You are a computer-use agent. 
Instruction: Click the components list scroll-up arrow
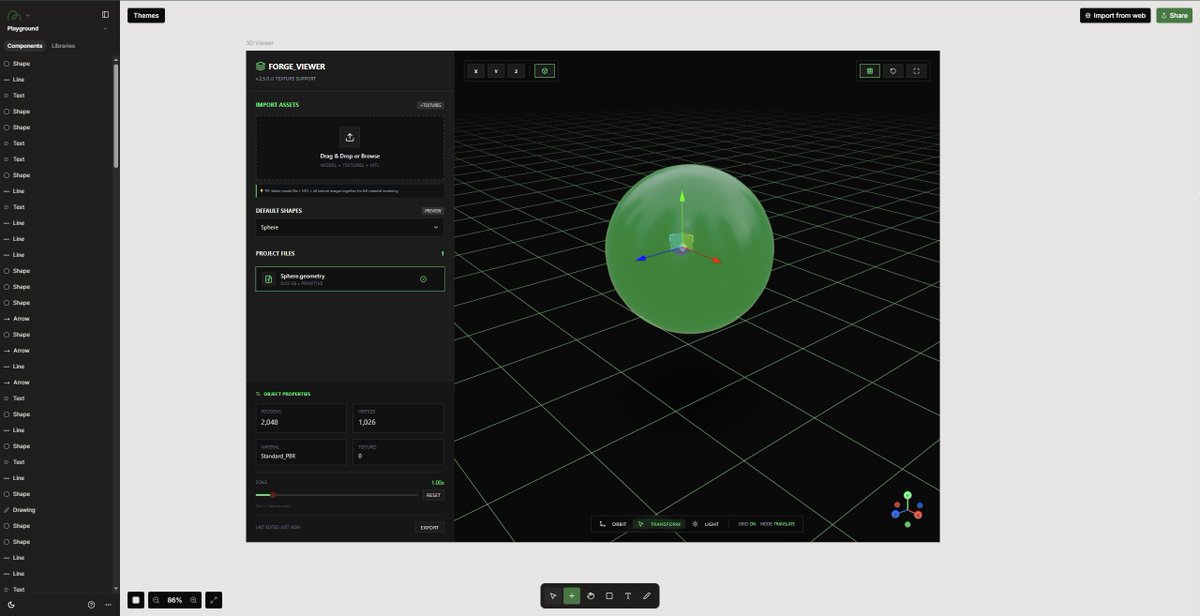click(116, 59)
